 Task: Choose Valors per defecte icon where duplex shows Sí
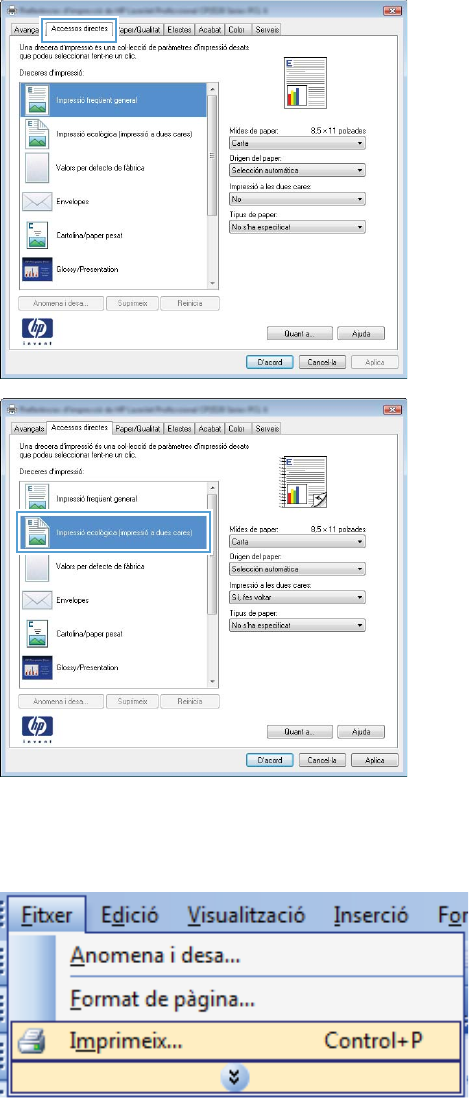pos(36,565)
